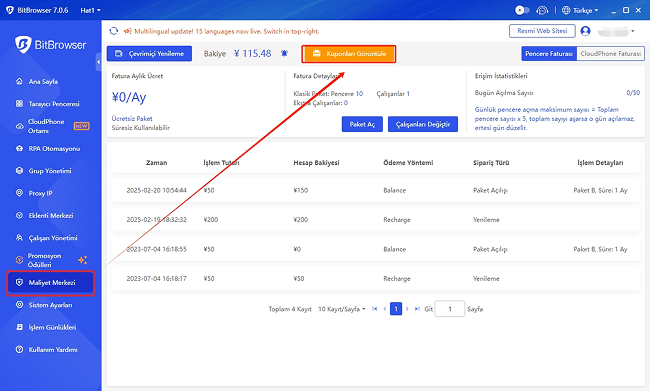Click the Git page number input
650x391 pixels.
click(450, 309)
